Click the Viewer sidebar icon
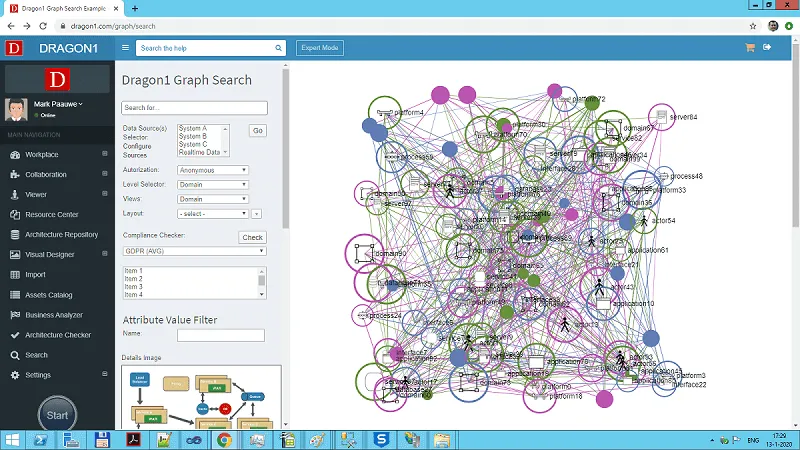This screenshot has width=800, height=450. 15,194
